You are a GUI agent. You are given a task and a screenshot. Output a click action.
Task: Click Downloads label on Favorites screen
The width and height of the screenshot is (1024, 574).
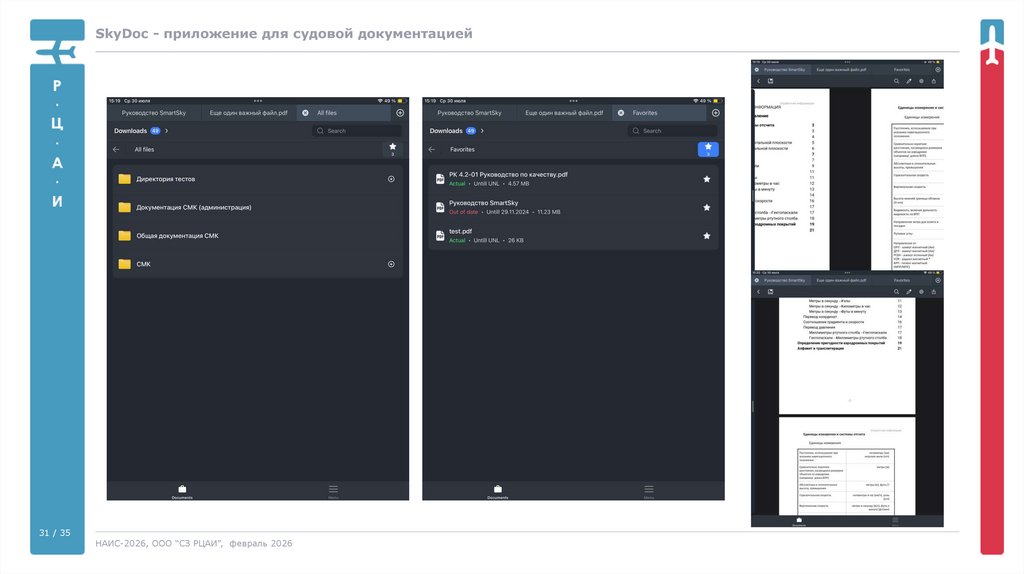point(446,131)
